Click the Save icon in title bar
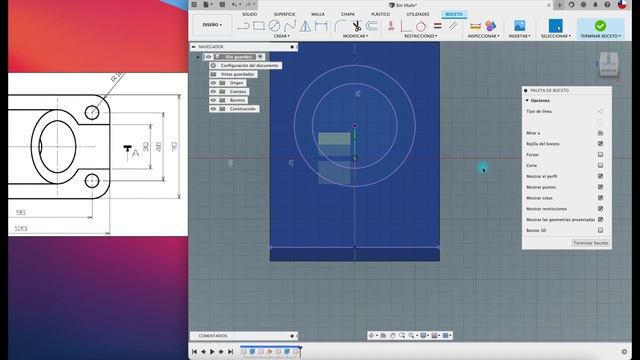 click(x=222, y=4)
